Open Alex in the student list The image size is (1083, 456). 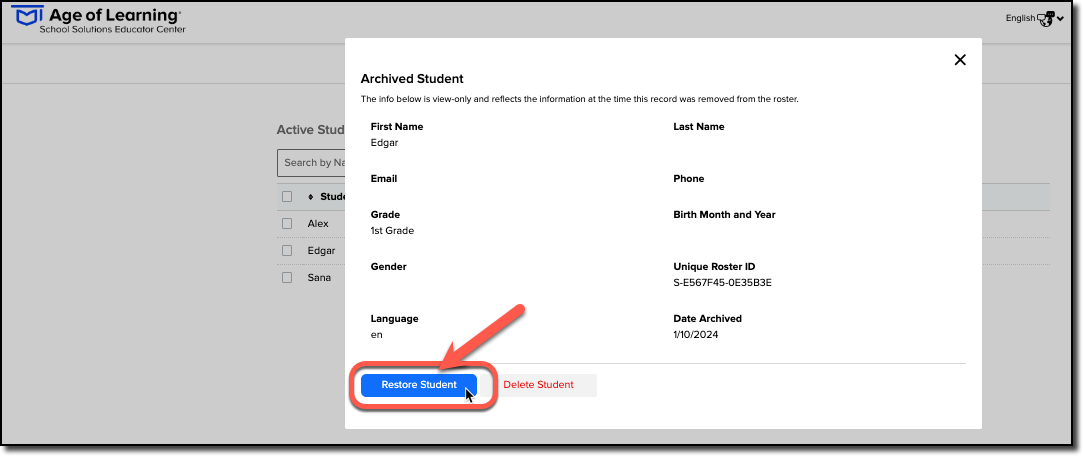point(318,224)
